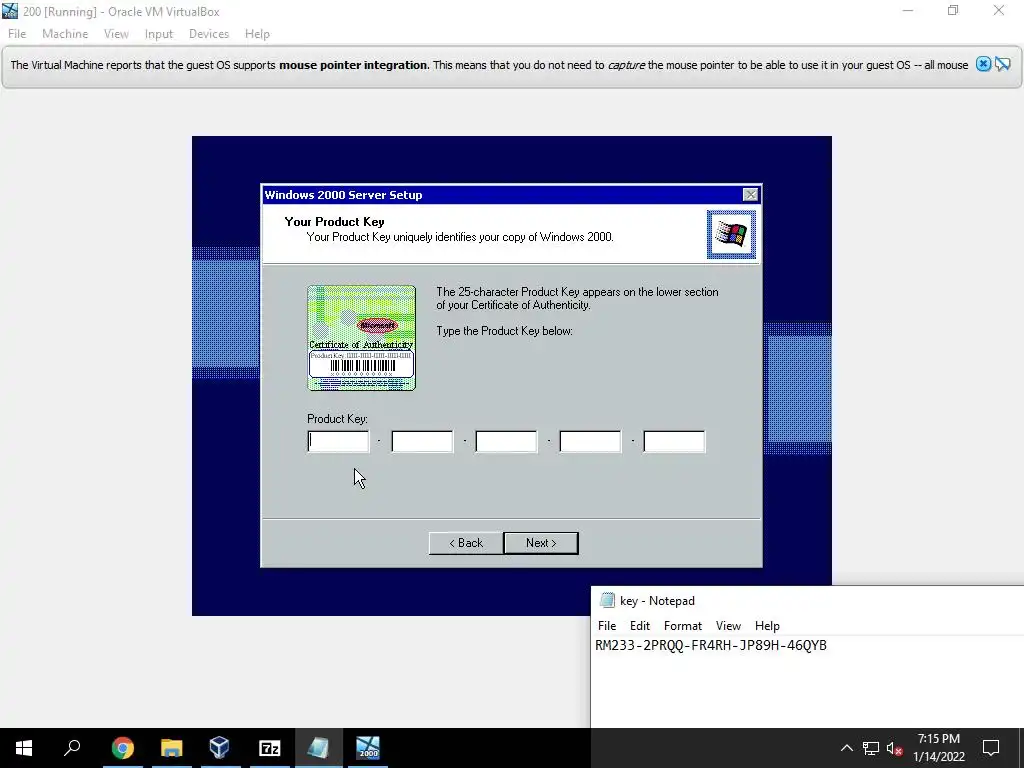Switch to the 2000 VM taskbar icon
Screen dimensions: 1024x768
point(368,748)
